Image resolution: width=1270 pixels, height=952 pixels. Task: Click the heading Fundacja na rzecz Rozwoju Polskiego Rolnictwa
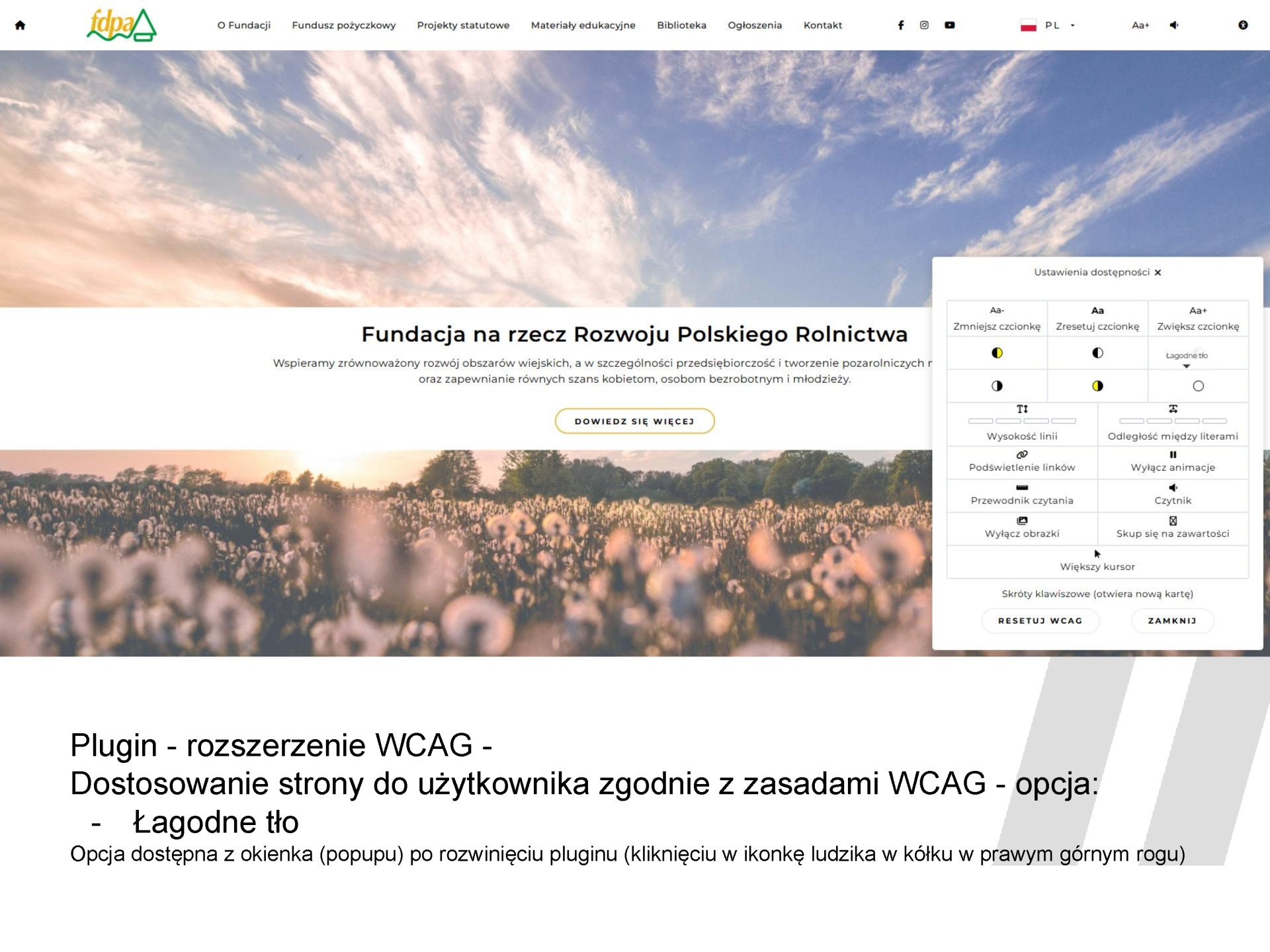click(634, 335)
